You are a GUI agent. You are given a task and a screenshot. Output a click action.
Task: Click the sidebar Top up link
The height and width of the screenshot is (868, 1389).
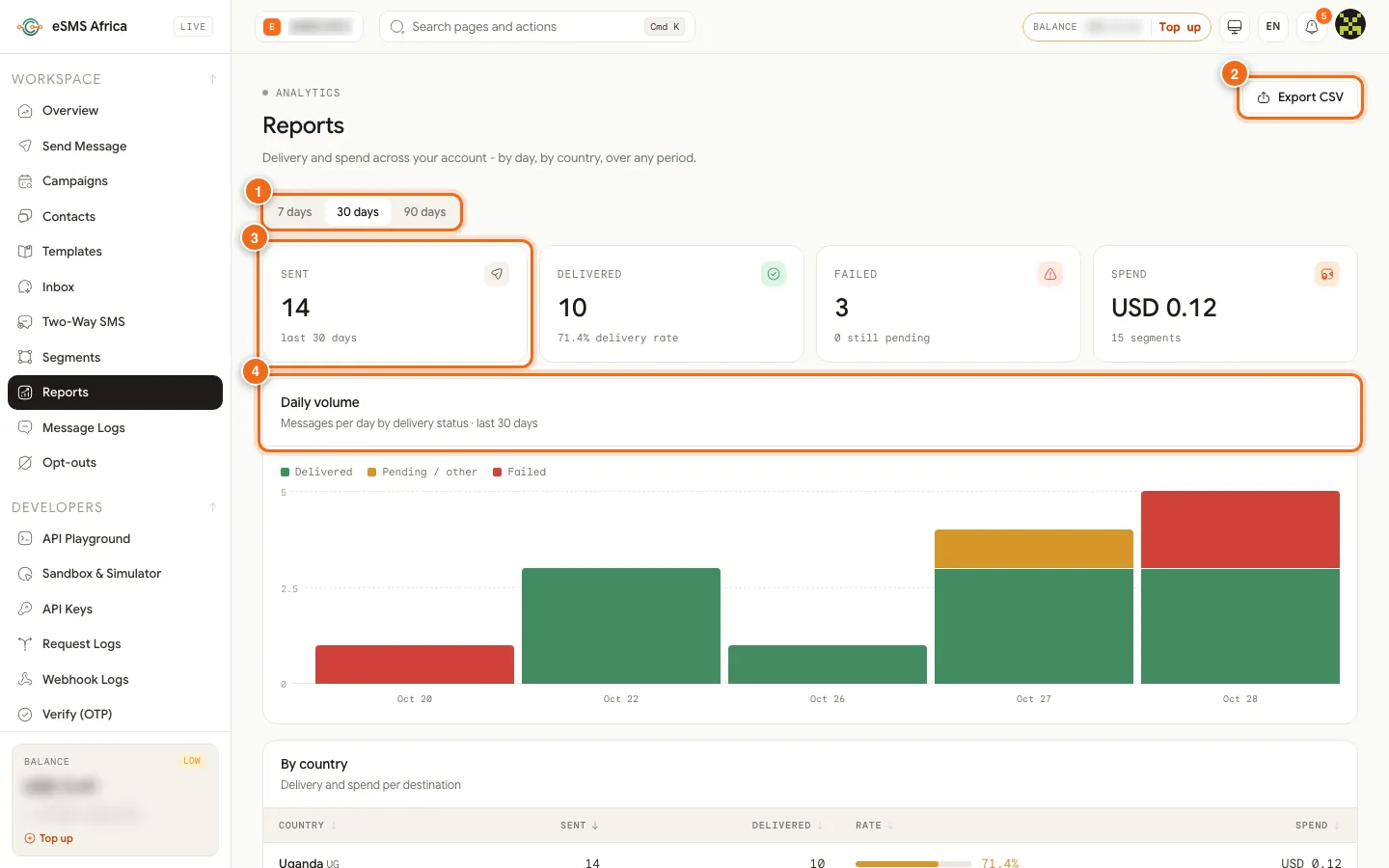[49, 839]
